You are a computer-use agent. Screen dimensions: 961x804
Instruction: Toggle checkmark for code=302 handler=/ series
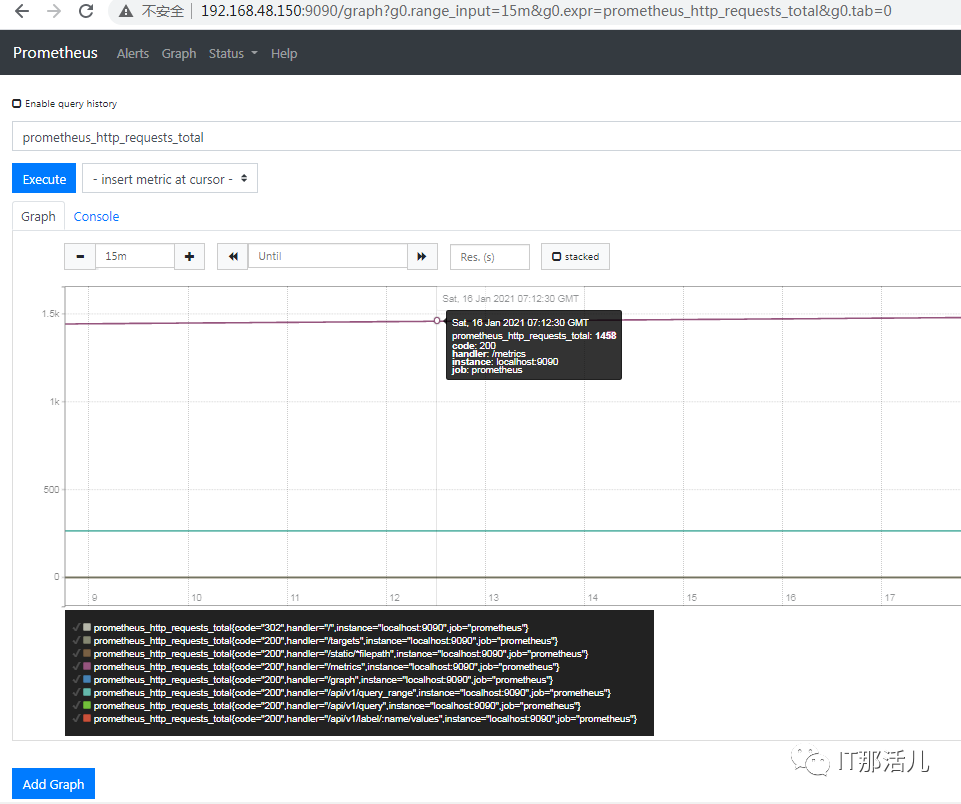(x=76, y=628)
